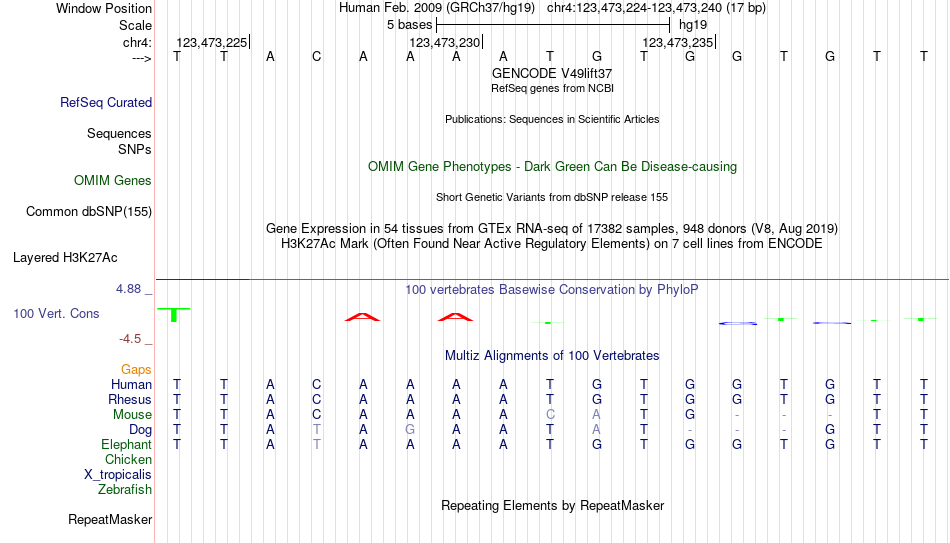Click the -4.5 PhyloP minimum value

pyautogui.click(x=130, y=339)
